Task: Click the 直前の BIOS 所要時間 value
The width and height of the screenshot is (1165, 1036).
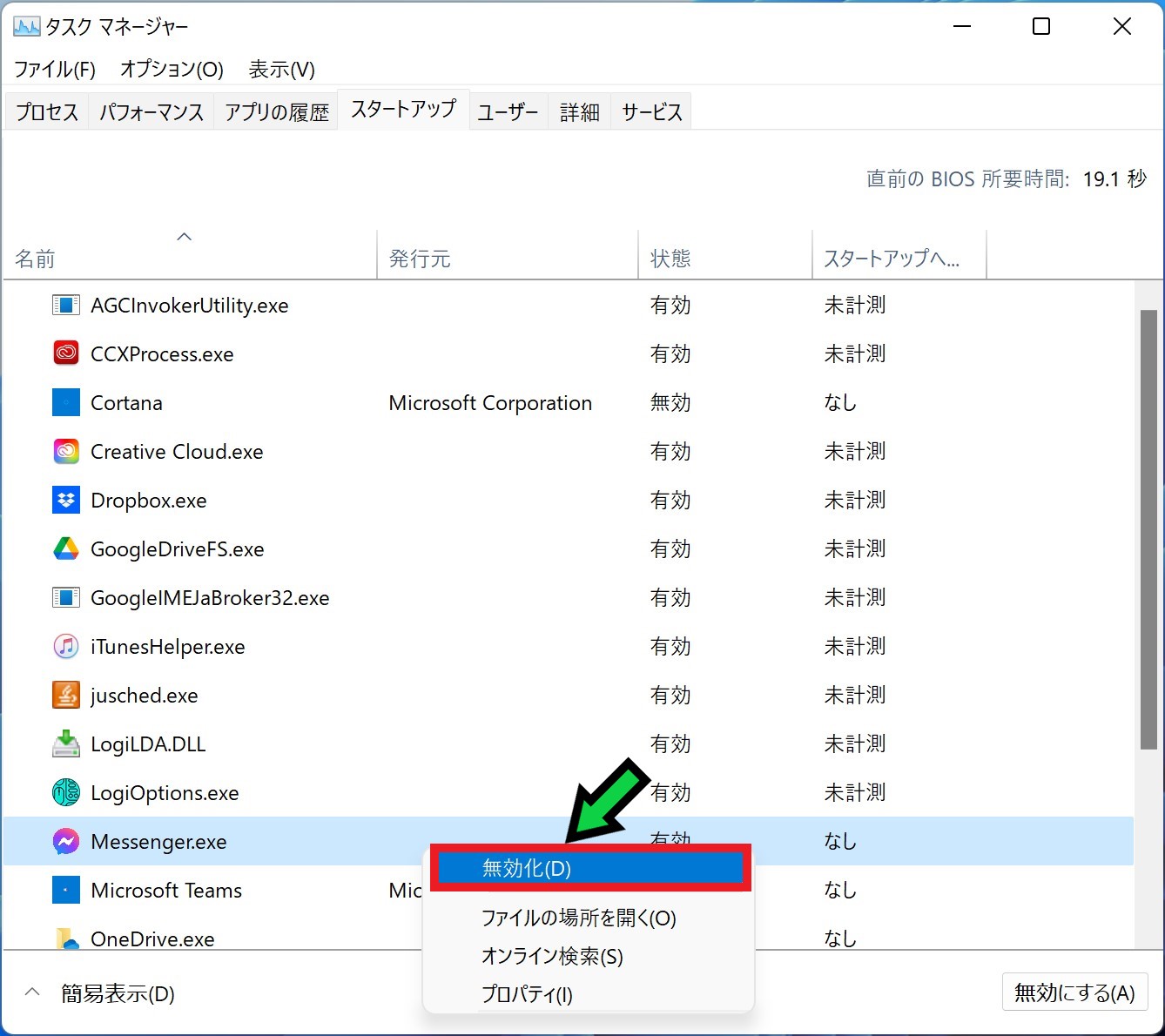Action: tap(1115, 178)
